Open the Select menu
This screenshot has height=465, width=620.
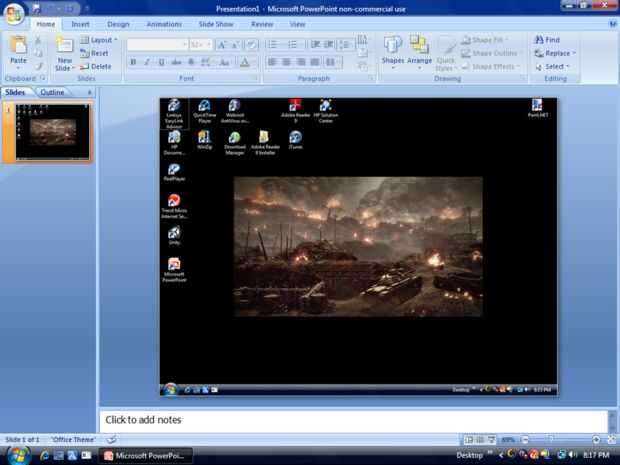tap(552, 66)
